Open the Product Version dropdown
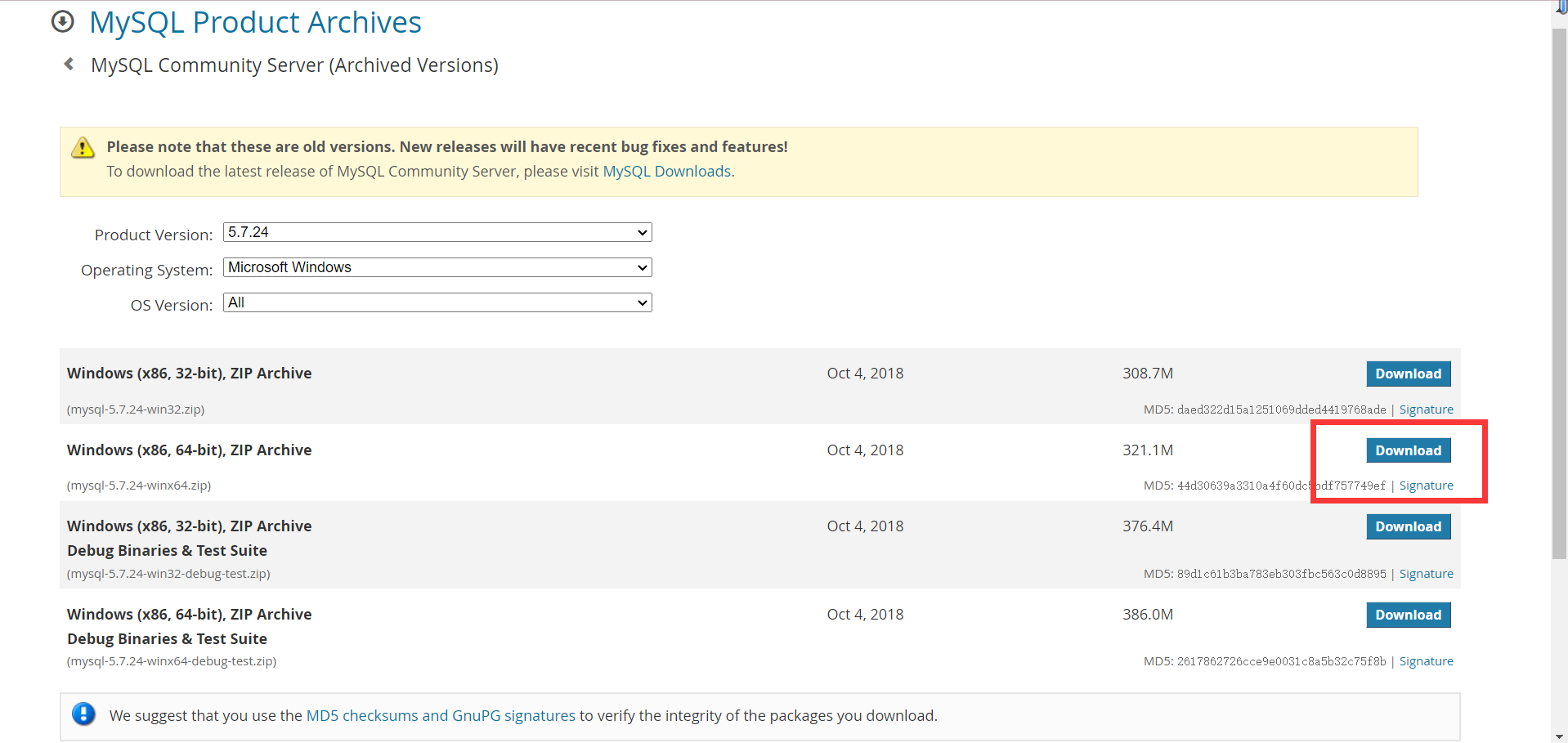This screenshot has height=743, width=1568. pyautogui.click(x=437, y=232)
